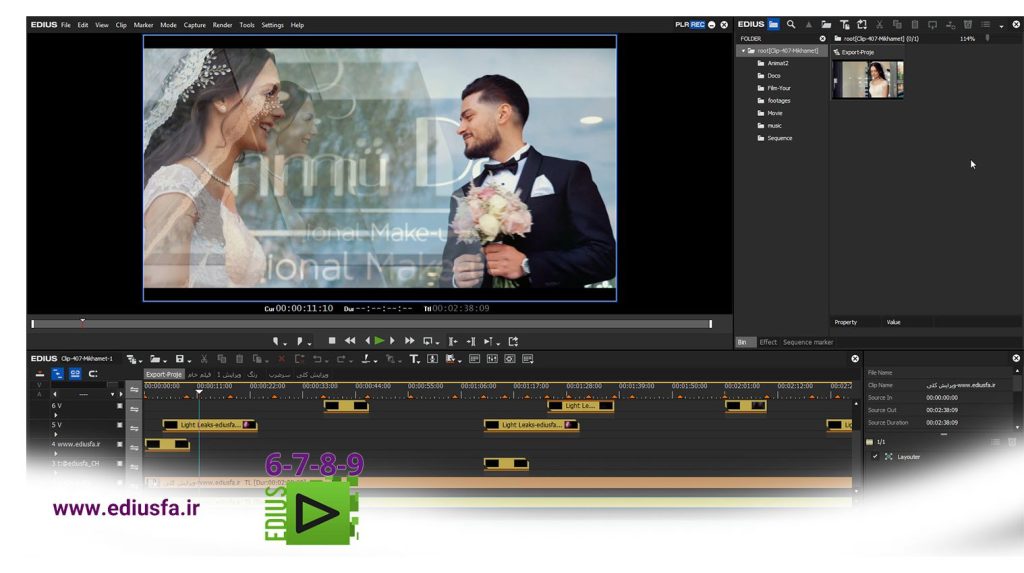Open the Vectorscope icon
1024x573 pixels.
509,359
